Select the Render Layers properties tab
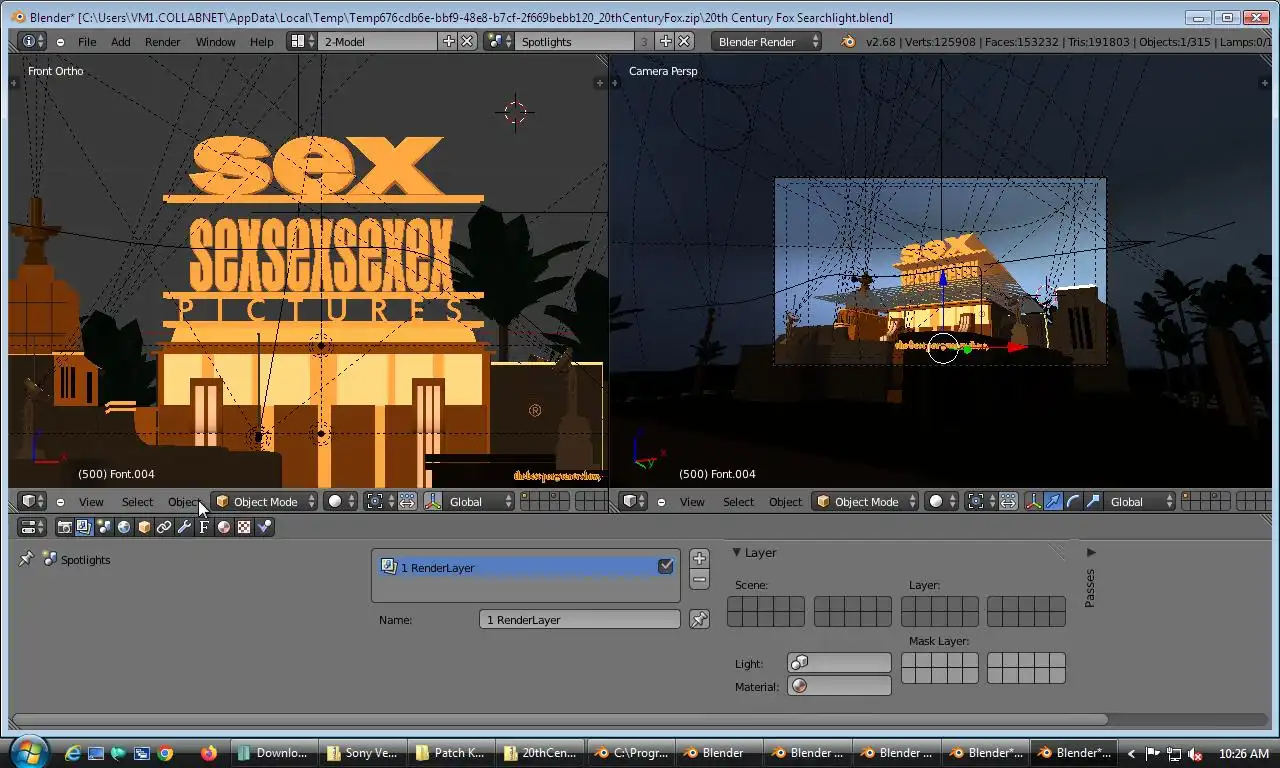The height and width of the screenshot is (768, 1280). click(x=84, y=527)
